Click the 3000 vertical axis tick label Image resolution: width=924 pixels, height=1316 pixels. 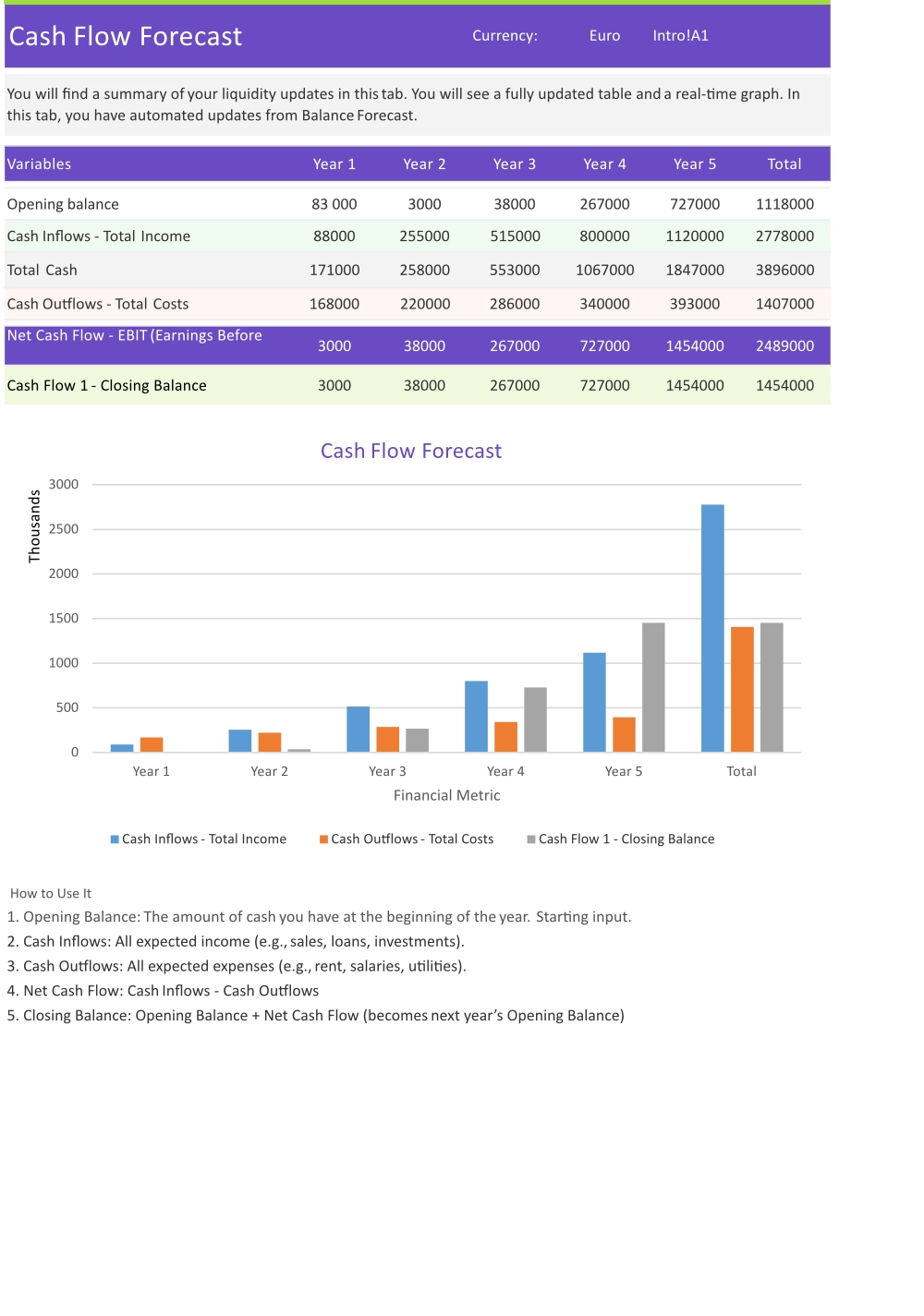(64, 484)
